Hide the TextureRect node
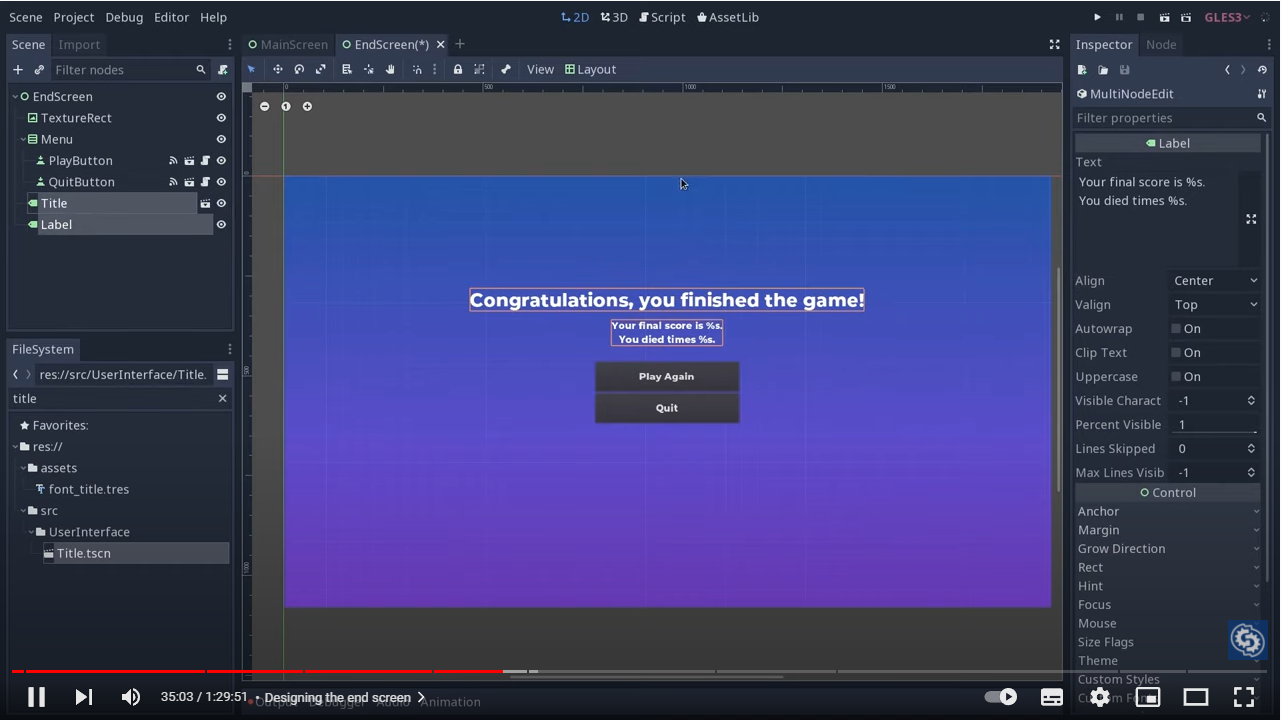This screenshot has height=720, width=1281. [221, 118]
